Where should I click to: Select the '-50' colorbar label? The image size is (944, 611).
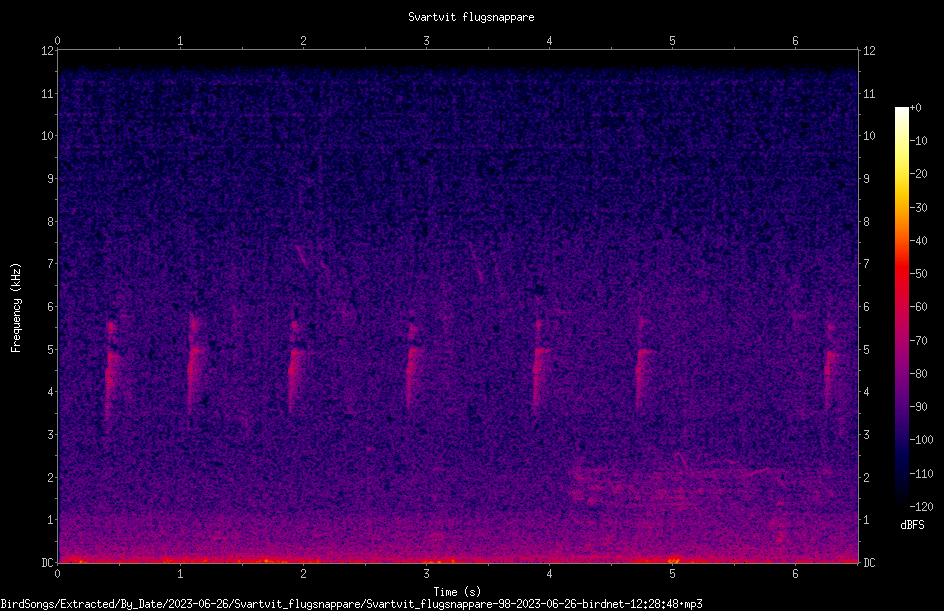918,274
